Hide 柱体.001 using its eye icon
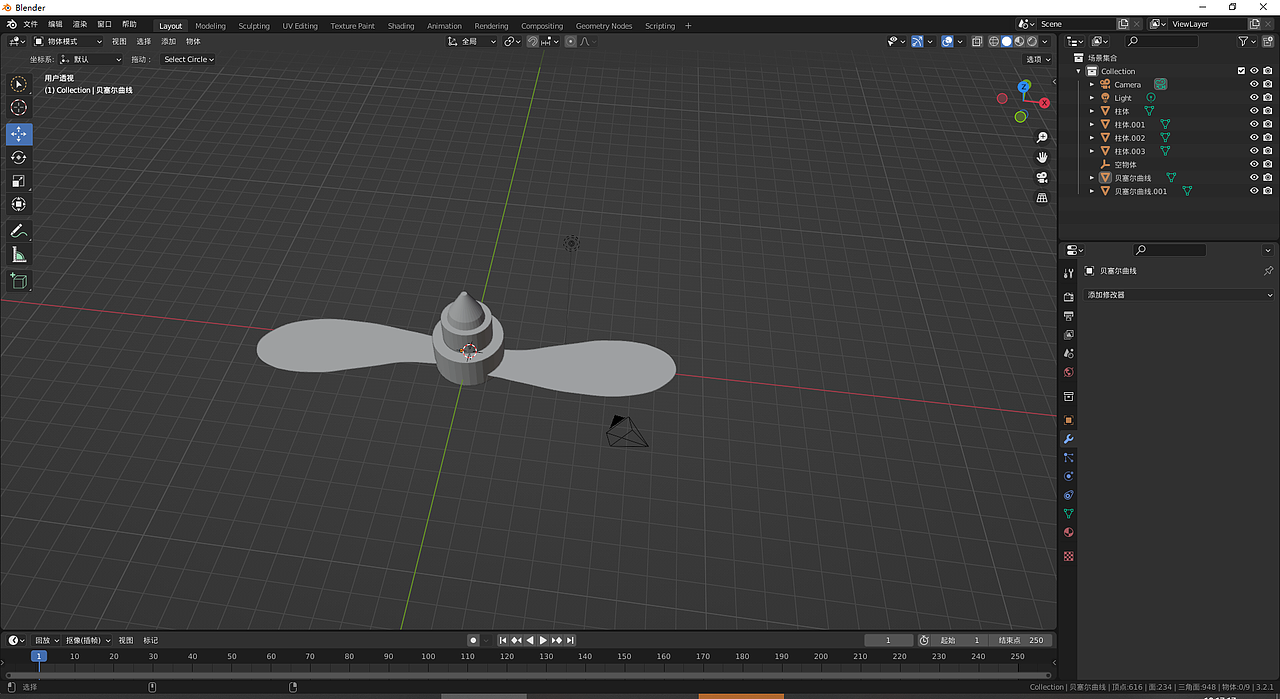The image size is (1280, 699). 1254,125
